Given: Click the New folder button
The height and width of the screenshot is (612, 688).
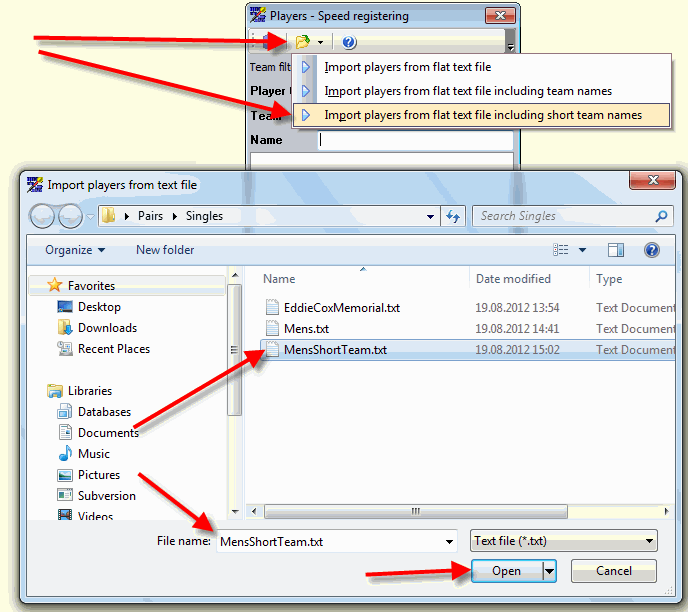Looking at the screenshot, I should pyautogui.click(x=165, y=250).
